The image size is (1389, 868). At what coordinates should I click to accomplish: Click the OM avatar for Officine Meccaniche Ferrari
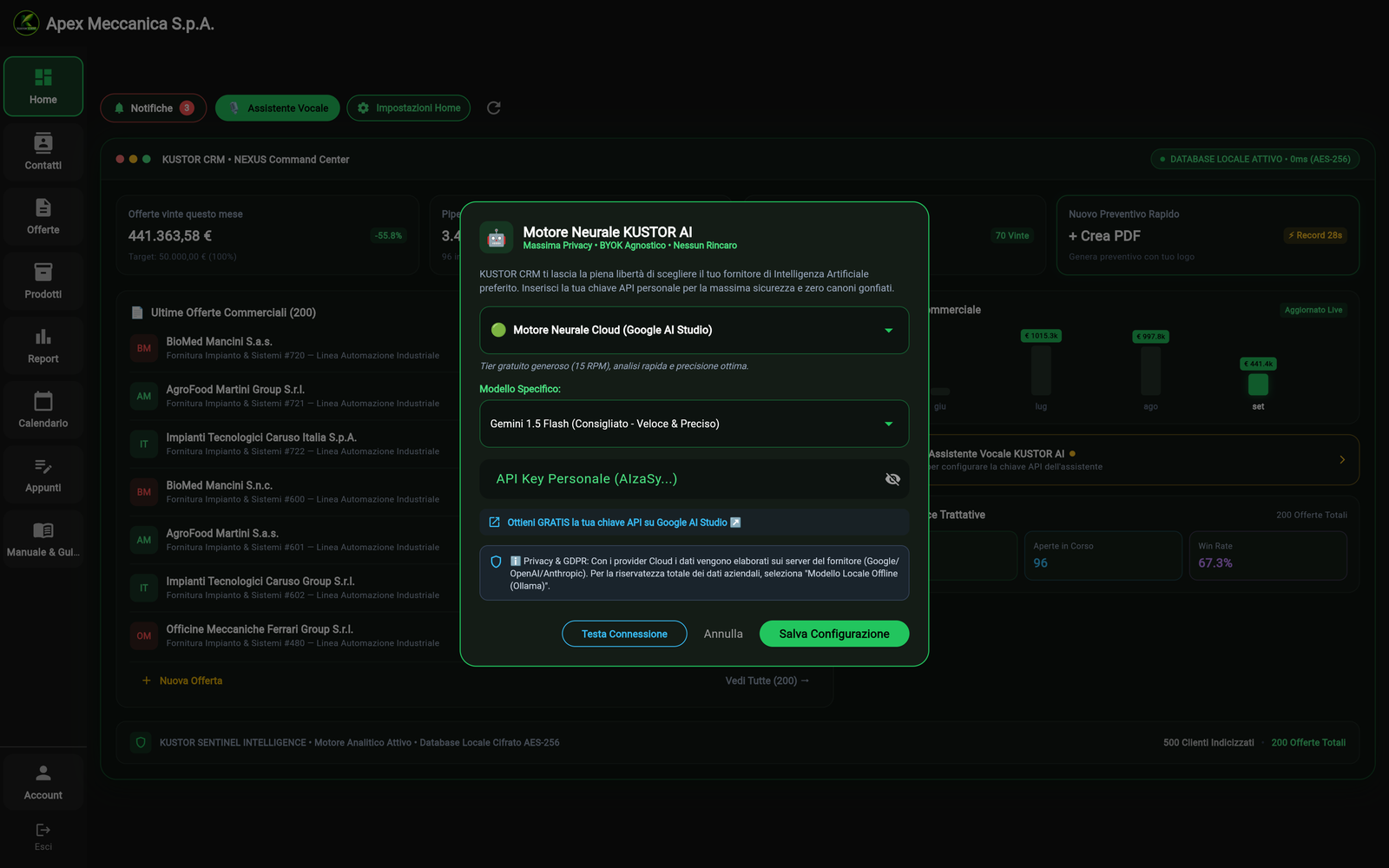pos(144,635)
